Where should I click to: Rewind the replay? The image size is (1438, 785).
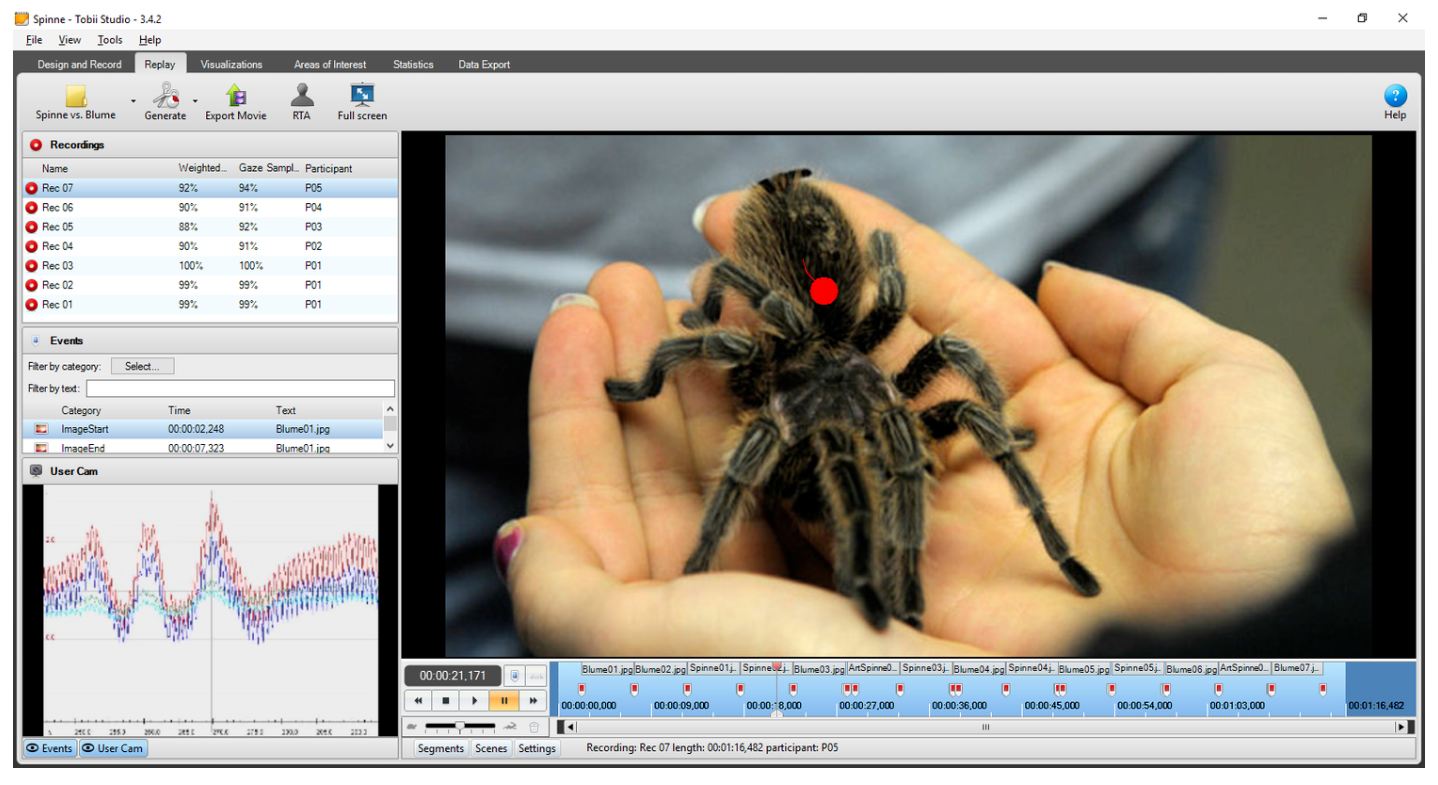click(419, 701)
